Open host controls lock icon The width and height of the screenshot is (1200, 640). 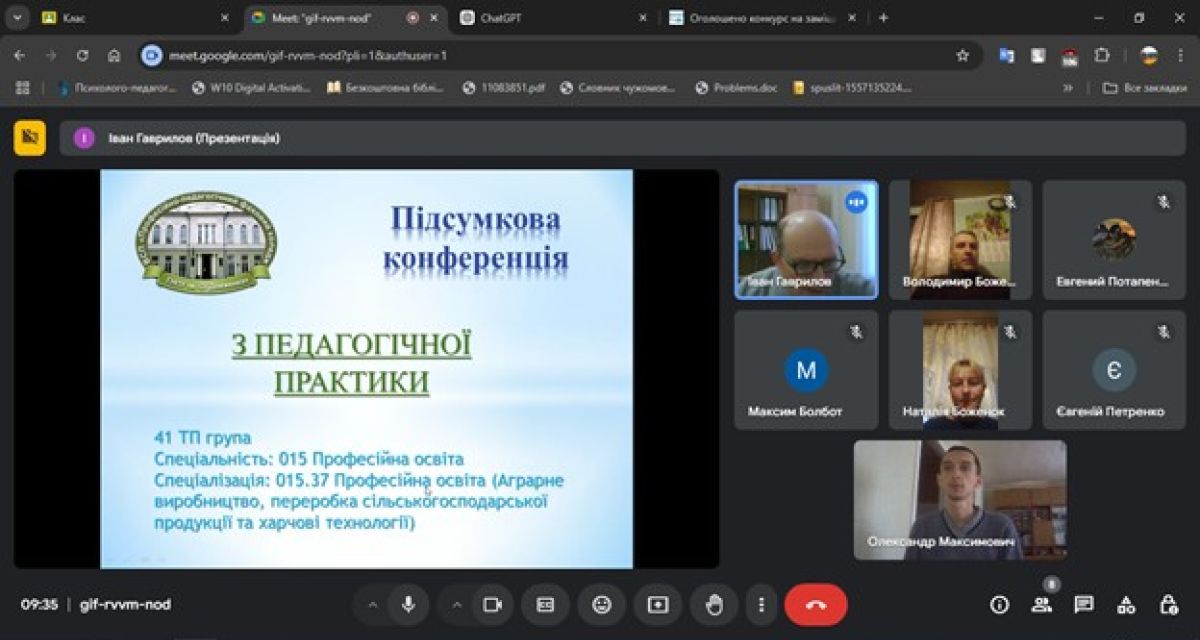[1168, 605]
